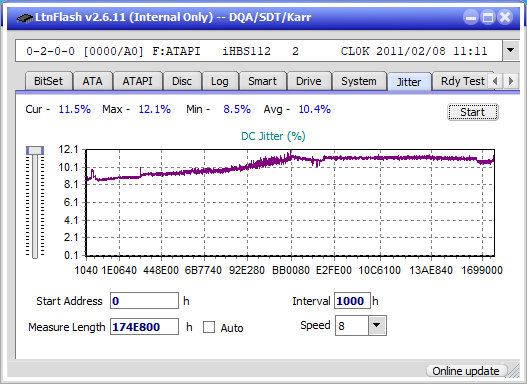Enable the Auto checkbox
Image resolution: width=527 pixels, height=384 pixels.
click(209, 327)
